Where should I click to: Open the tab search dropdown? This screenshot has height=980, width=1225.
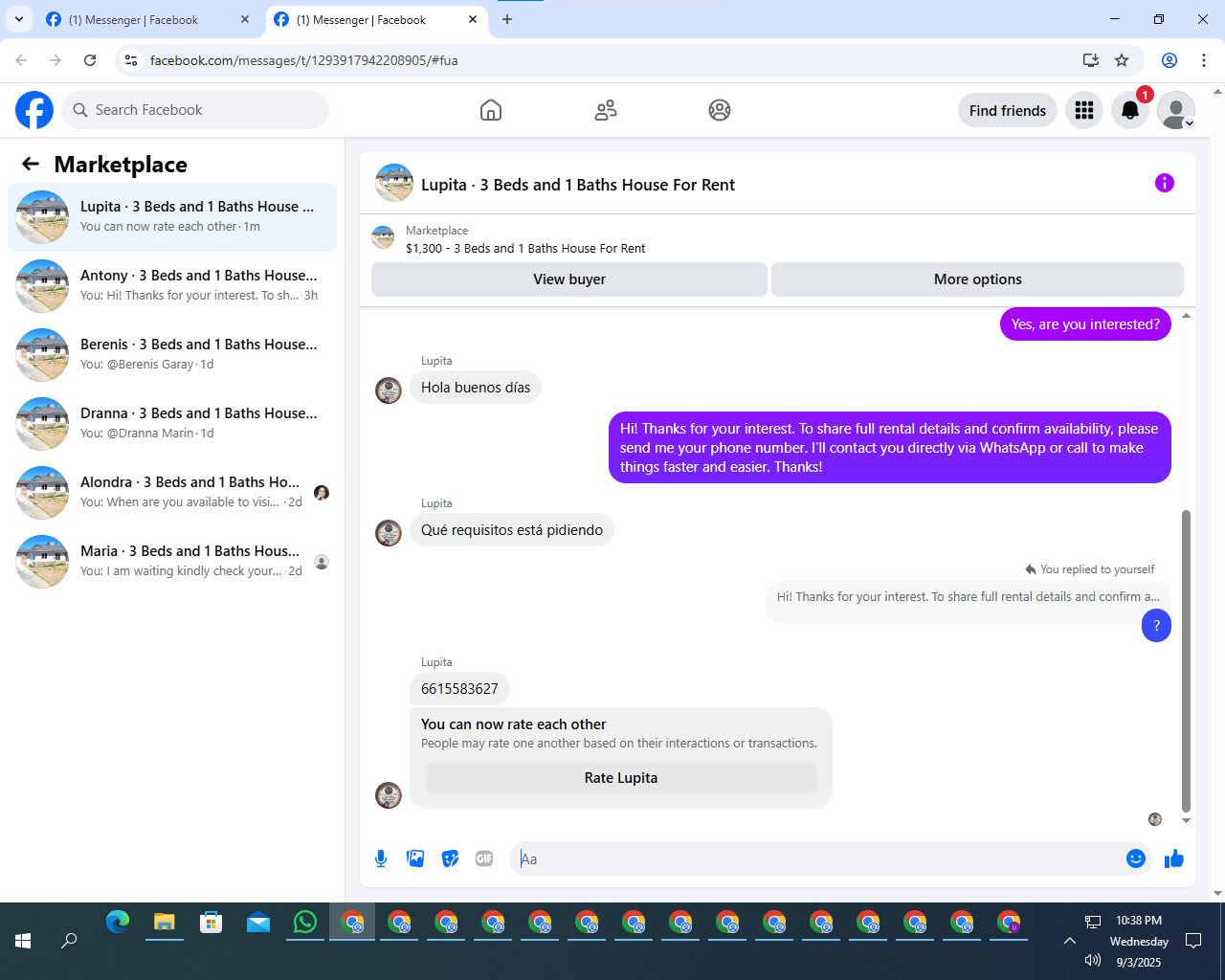(19, 19)
